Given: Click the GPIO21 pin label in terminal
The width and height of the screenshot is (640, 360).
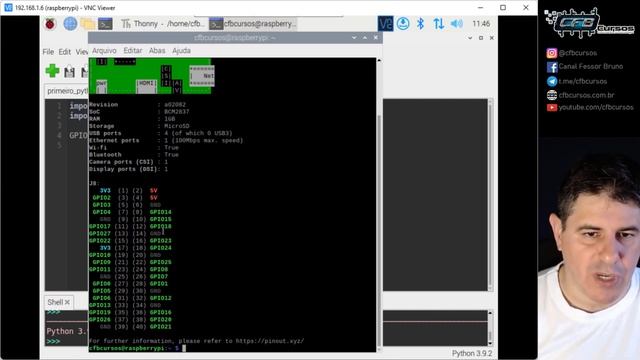Looking at the screenshot, I should (x=160, y=327).
